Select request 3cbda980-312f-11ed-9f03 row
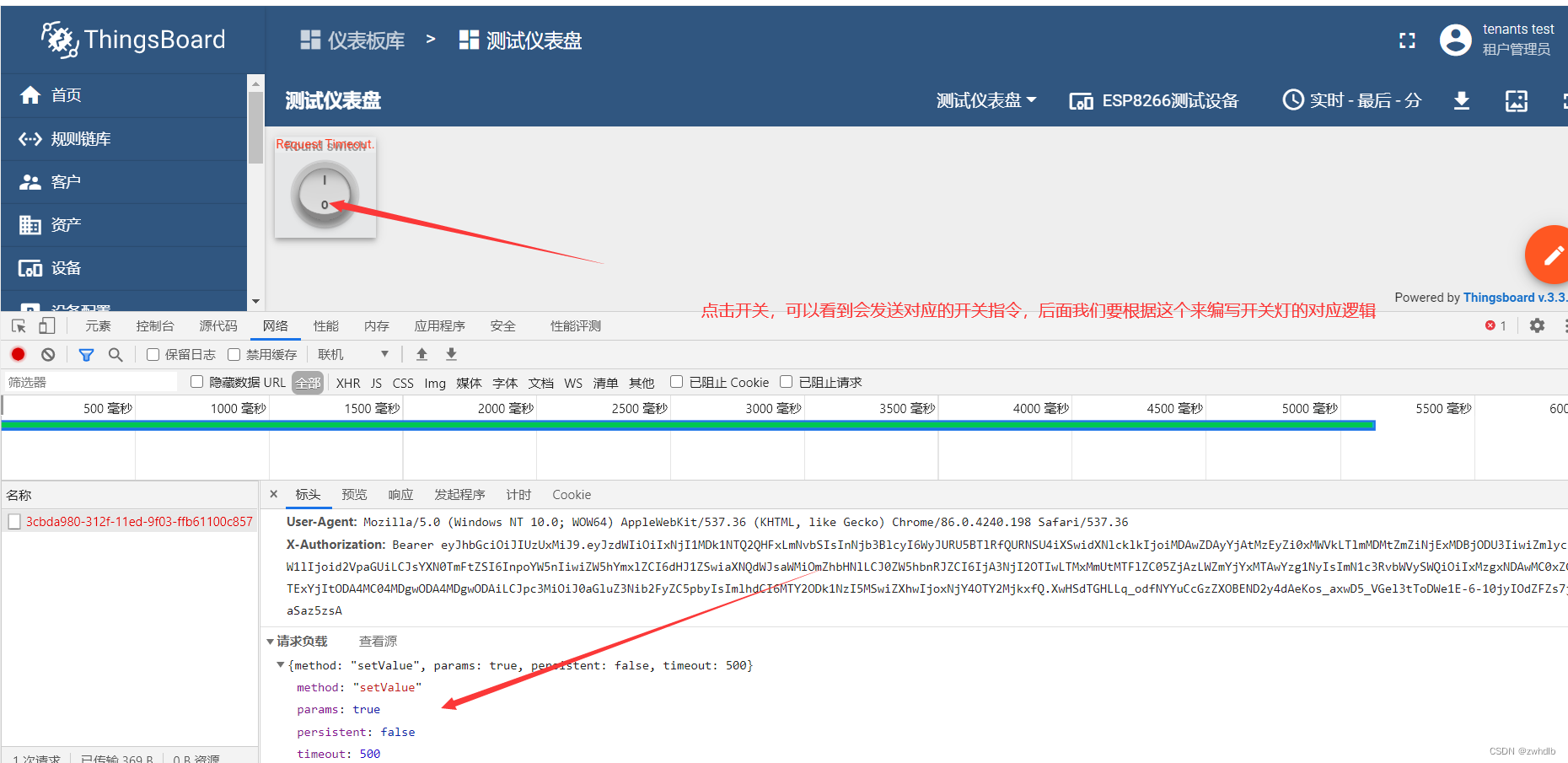Viewport: 1568px width, 763px height. click(130, 522)
